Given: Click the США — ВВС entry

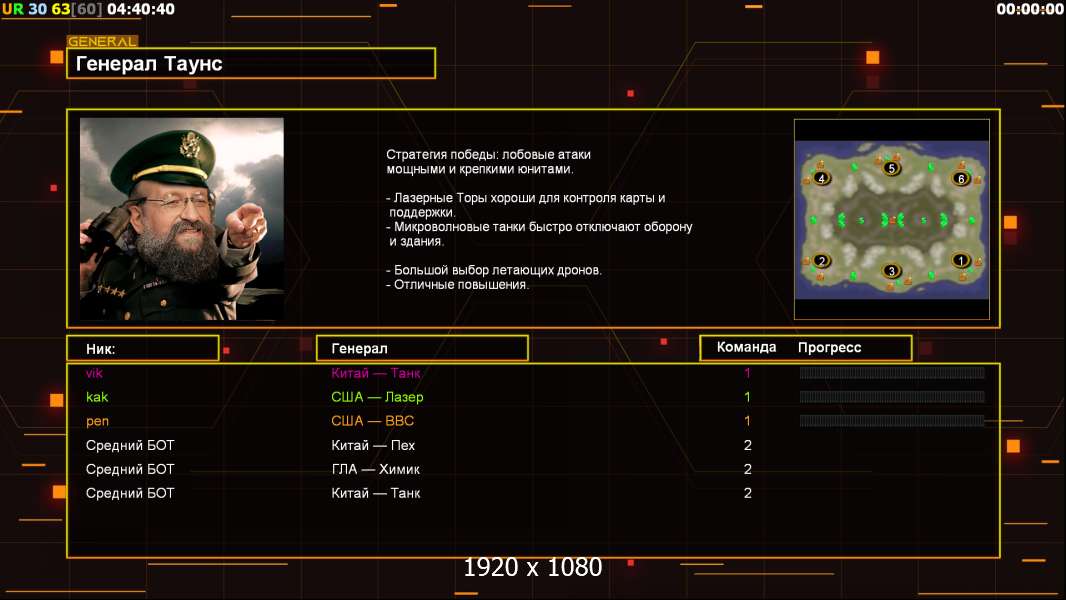Looking at the screenshot, I should 373,421.
